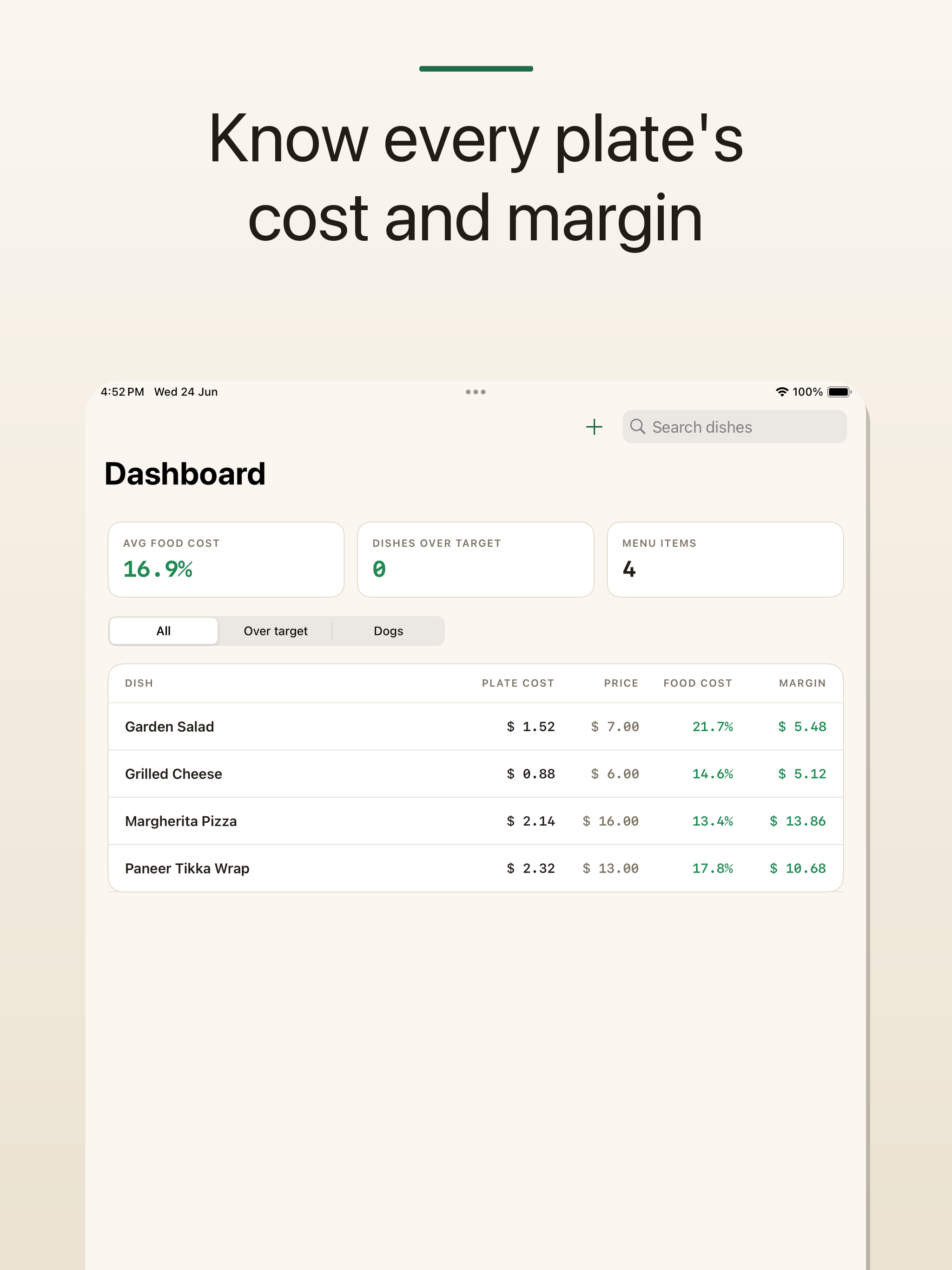952x1270 pixels.
Task: Switch to Dogs filter
Action: (389, 631)
